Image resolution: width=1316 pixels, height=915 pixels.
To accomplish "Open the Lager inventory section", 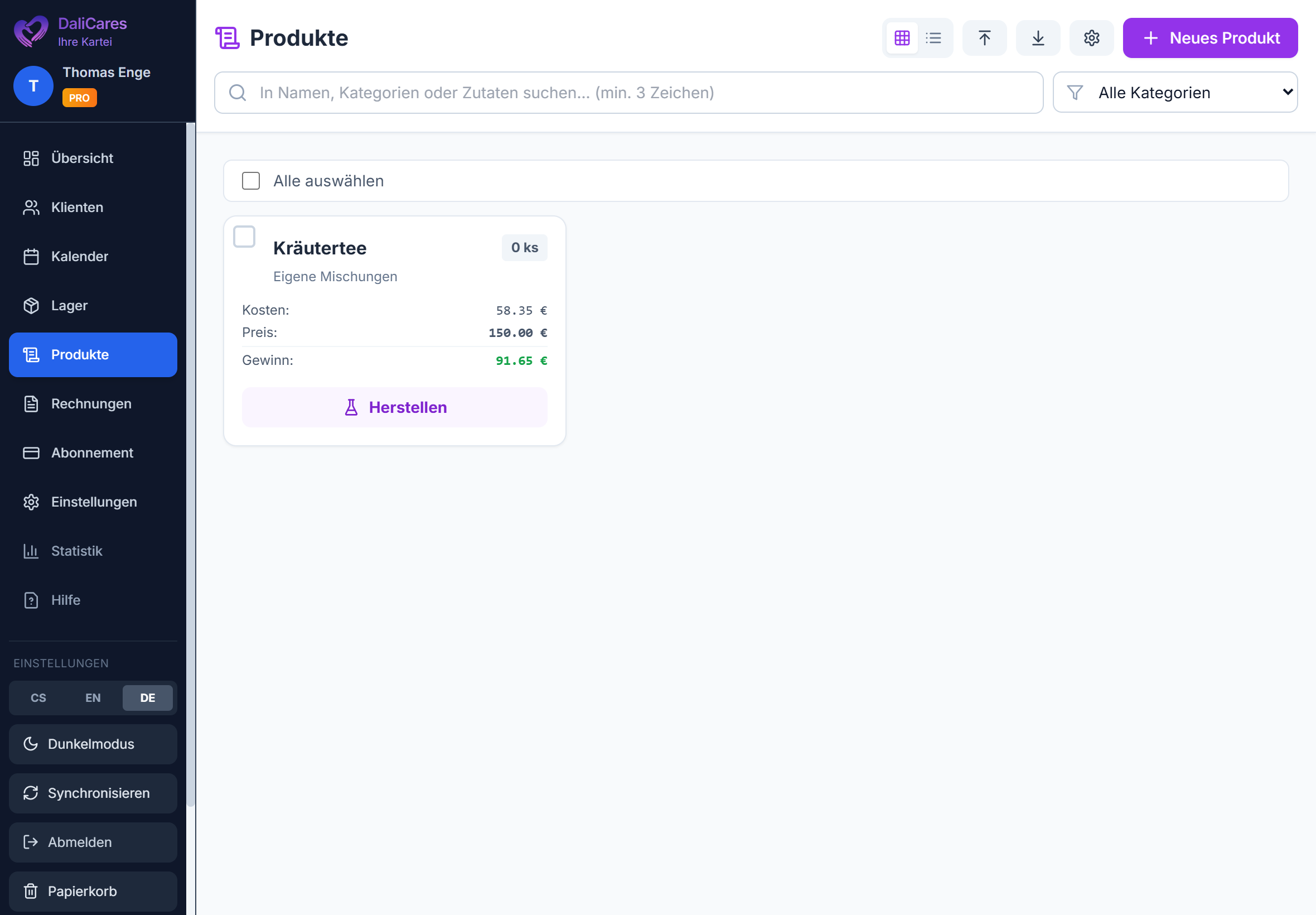I will click(69, 305).
